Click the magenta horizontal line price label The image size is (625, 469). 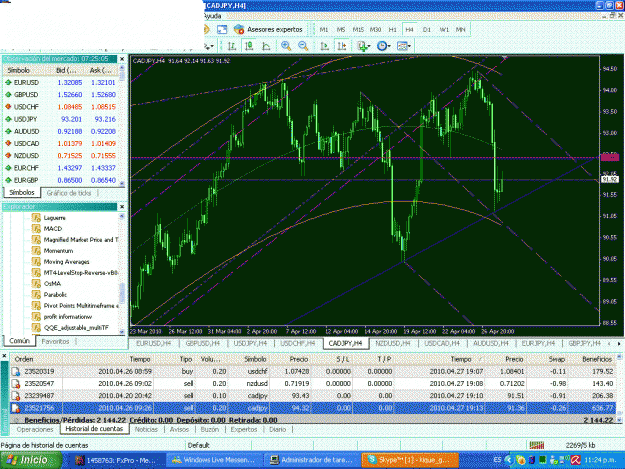610,157
